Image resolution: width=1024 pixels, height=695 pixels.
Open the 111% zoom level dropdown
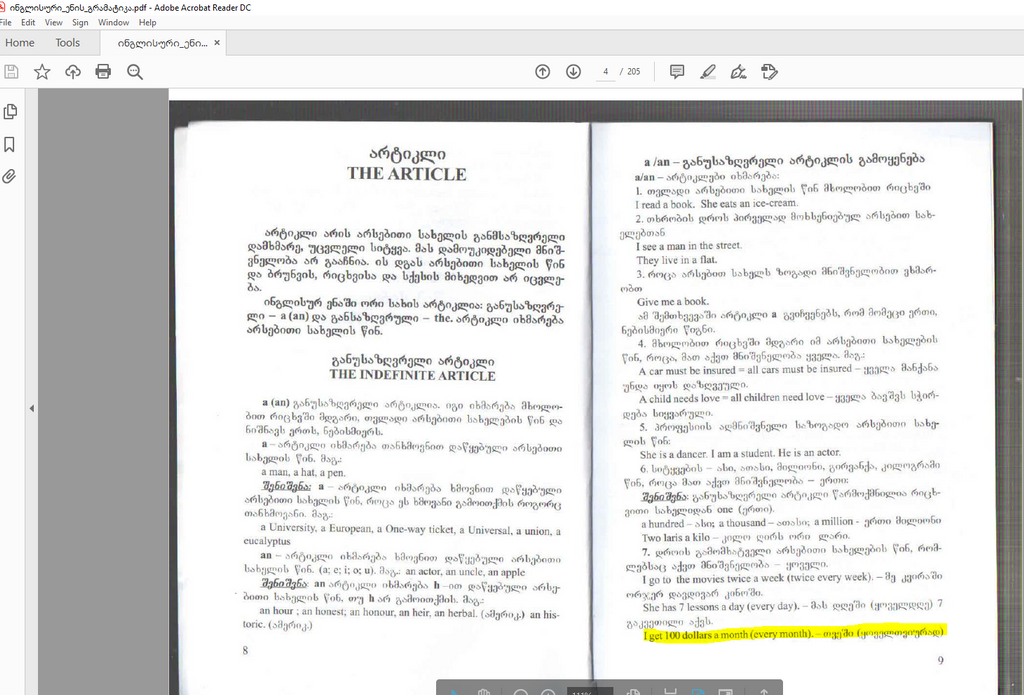[590, 692]
